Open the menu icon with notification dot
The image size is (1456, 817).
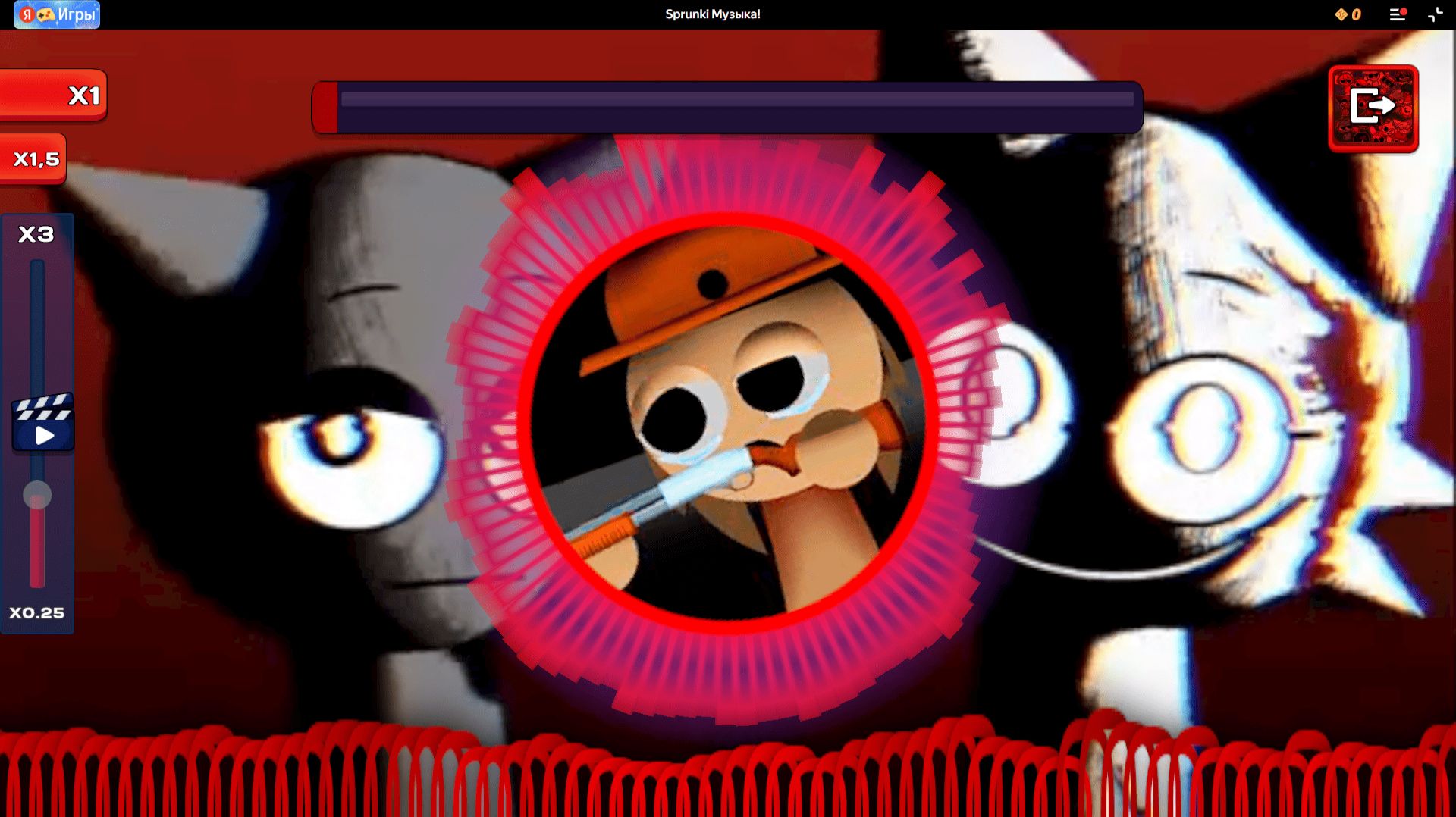point(1398,14)
